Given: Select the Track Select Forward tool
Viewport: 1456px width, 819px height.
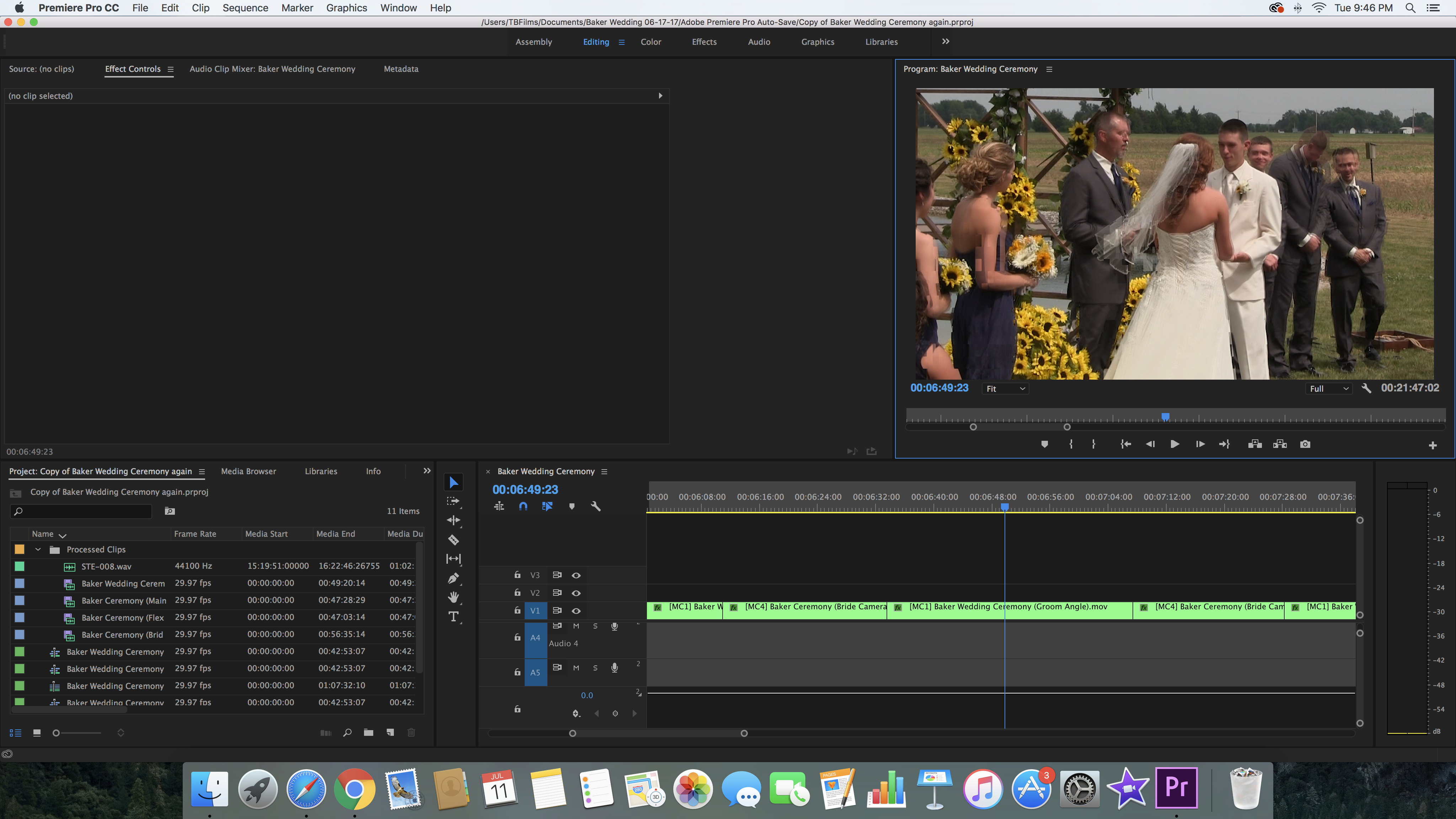Looking at the screenshot, I should (453, 501).
